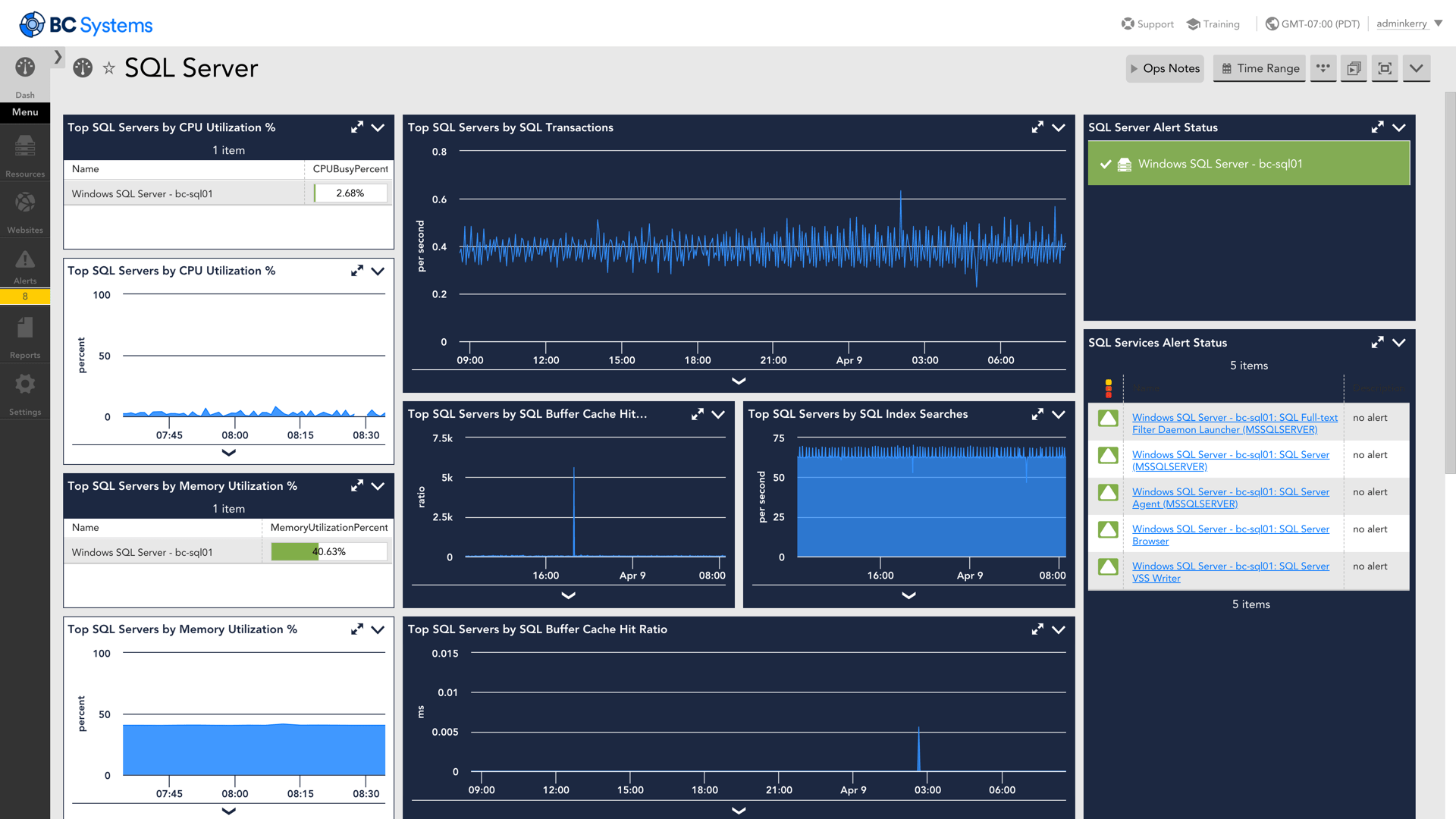The width and height of the screenshot is (1456, 819).
Task: Open the dashboard options chevron next to fullscreen
Action: 1417,68
